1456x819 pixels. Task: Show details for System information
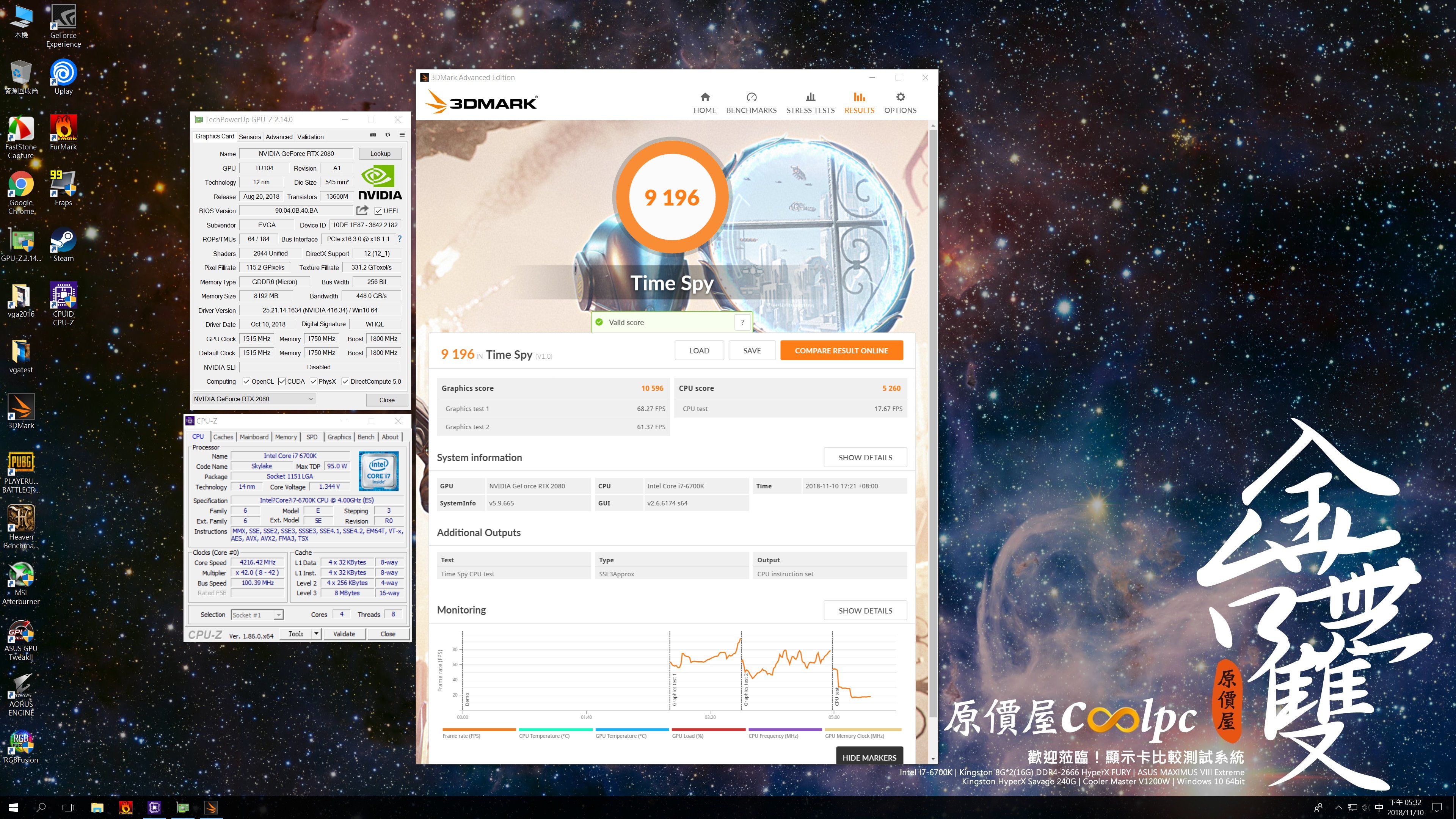click(865, 457)
